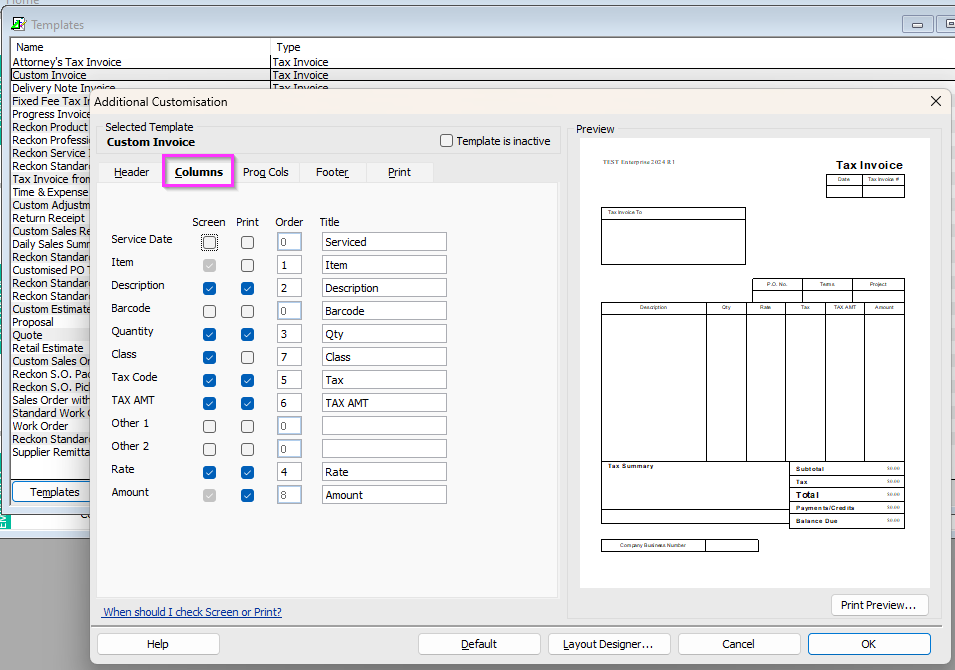Close the Additional Customisation dialog
Viewport: 955px width, 670px height.
click(936, 101)
